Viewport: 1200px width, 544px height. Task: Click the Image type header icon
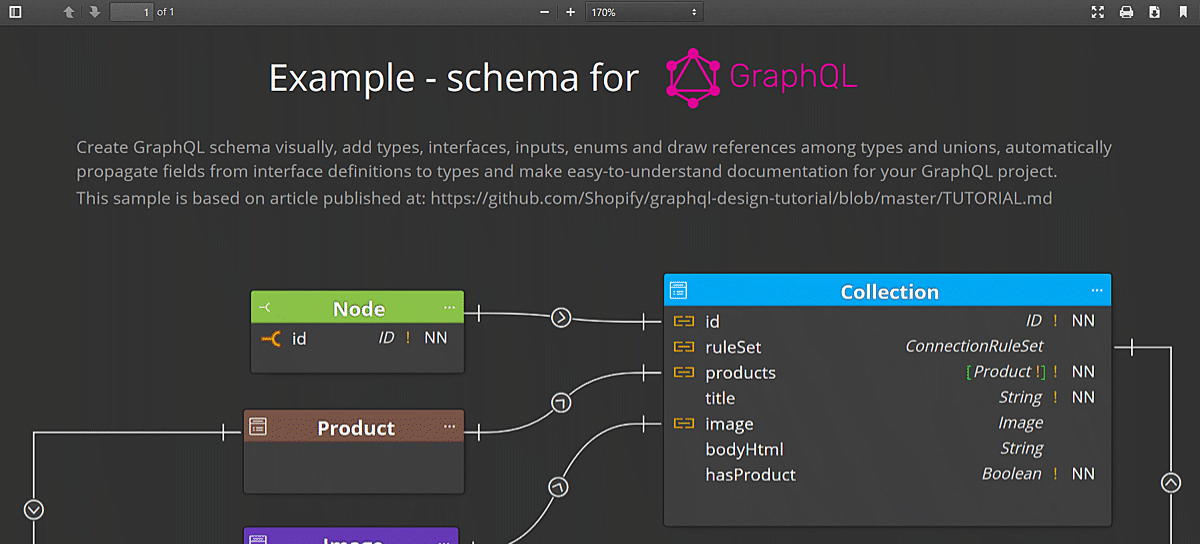(257, 538)
